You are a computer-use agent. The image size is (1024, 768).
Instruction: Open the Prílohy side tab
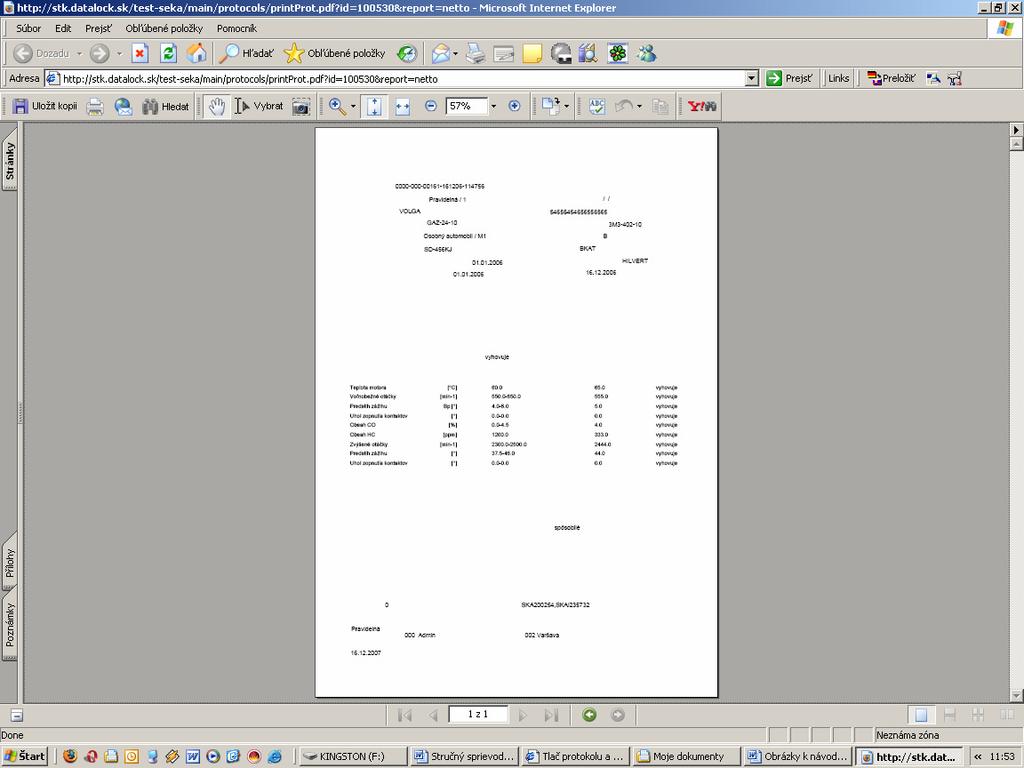pyautogui.click(x=10, y=562)
